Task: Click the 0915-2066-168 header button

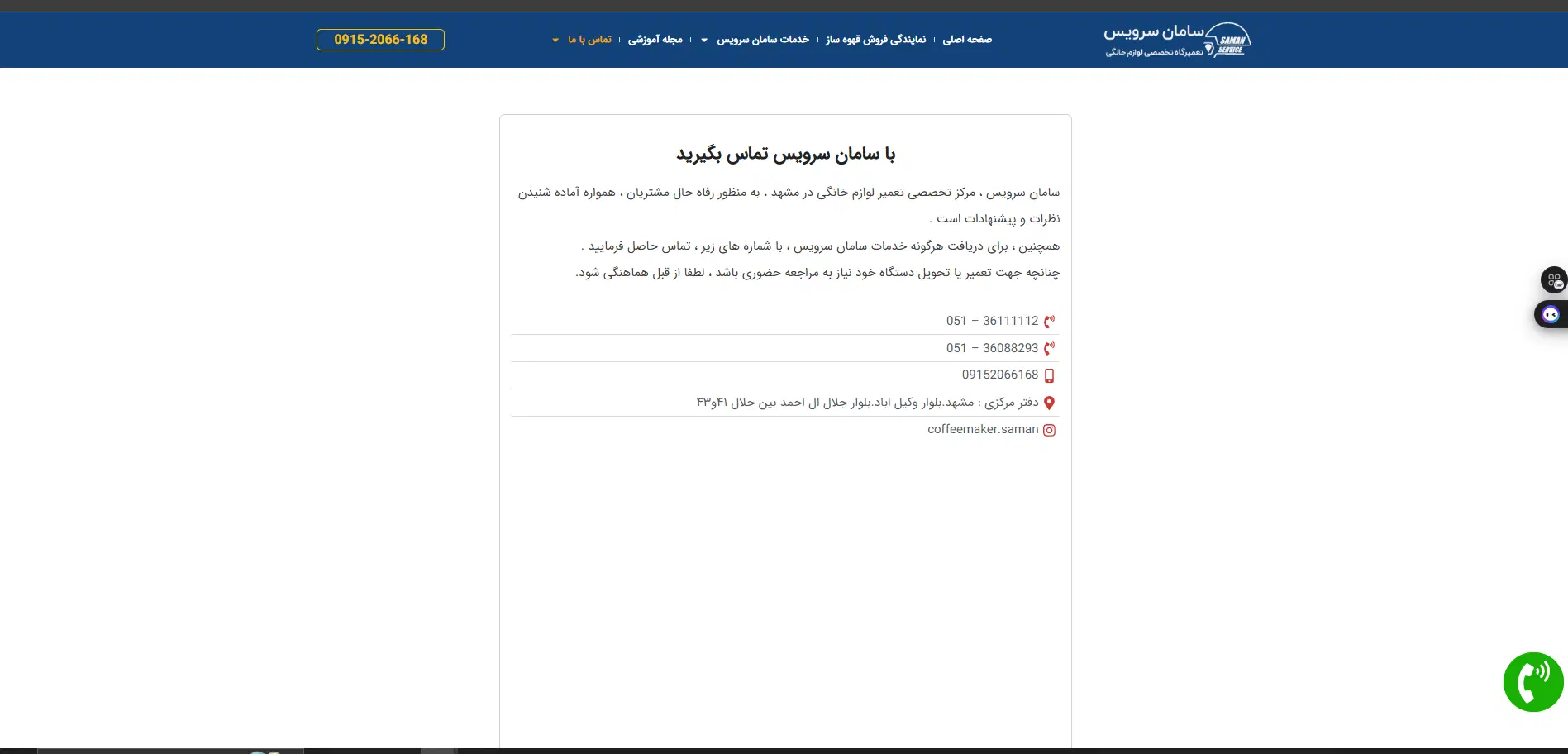Action: (x=380, y=40)
